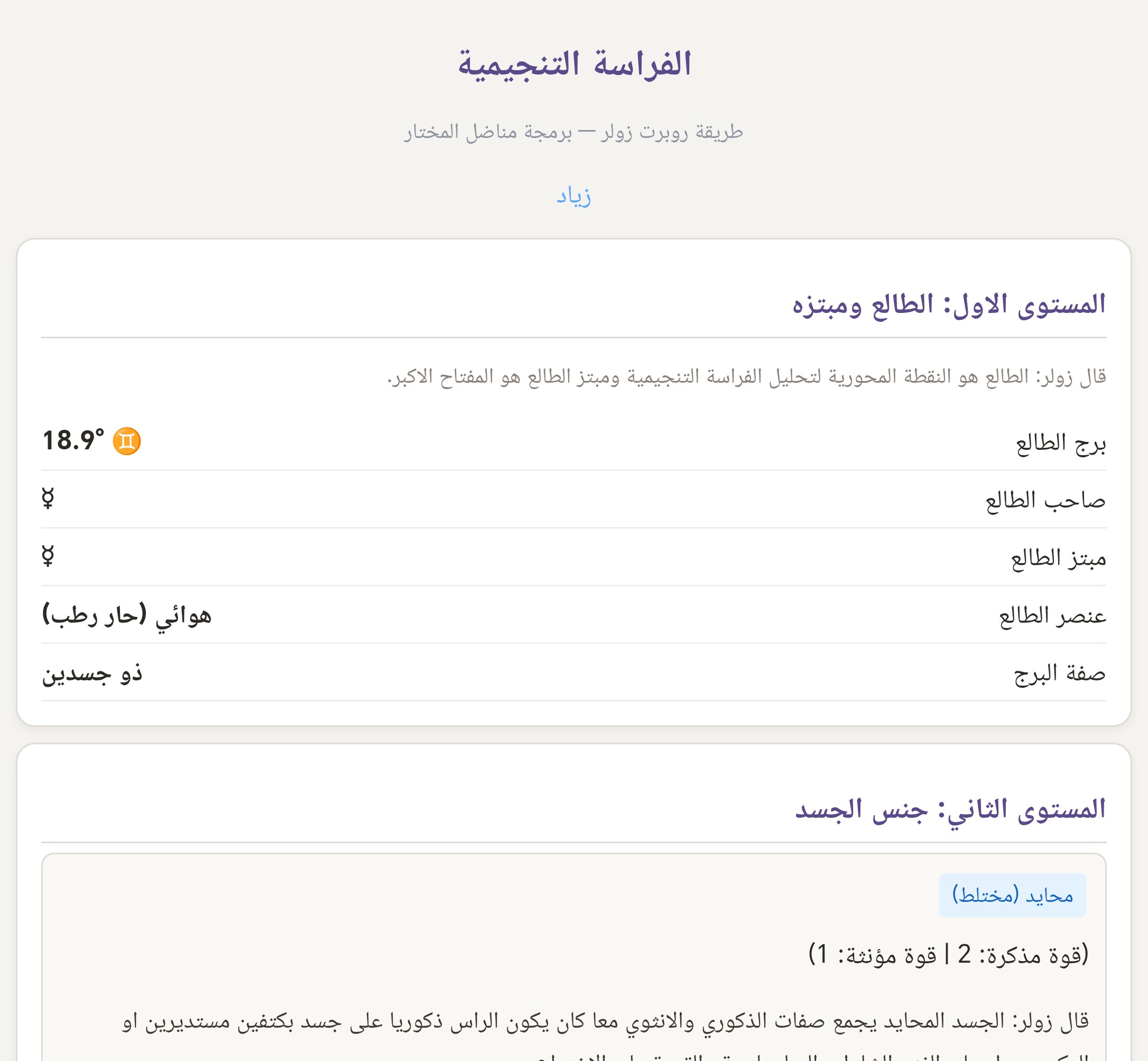Click the صفة البرج row label
This screenshot has height=1061, width=1148.
1059,673
